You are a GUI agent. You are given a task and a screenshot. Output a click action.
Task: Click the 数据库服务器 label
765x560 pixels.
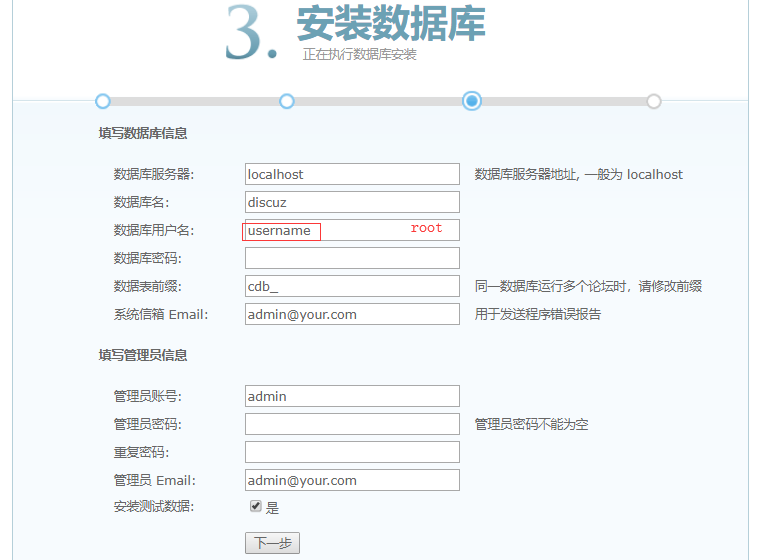pos(154,174)
